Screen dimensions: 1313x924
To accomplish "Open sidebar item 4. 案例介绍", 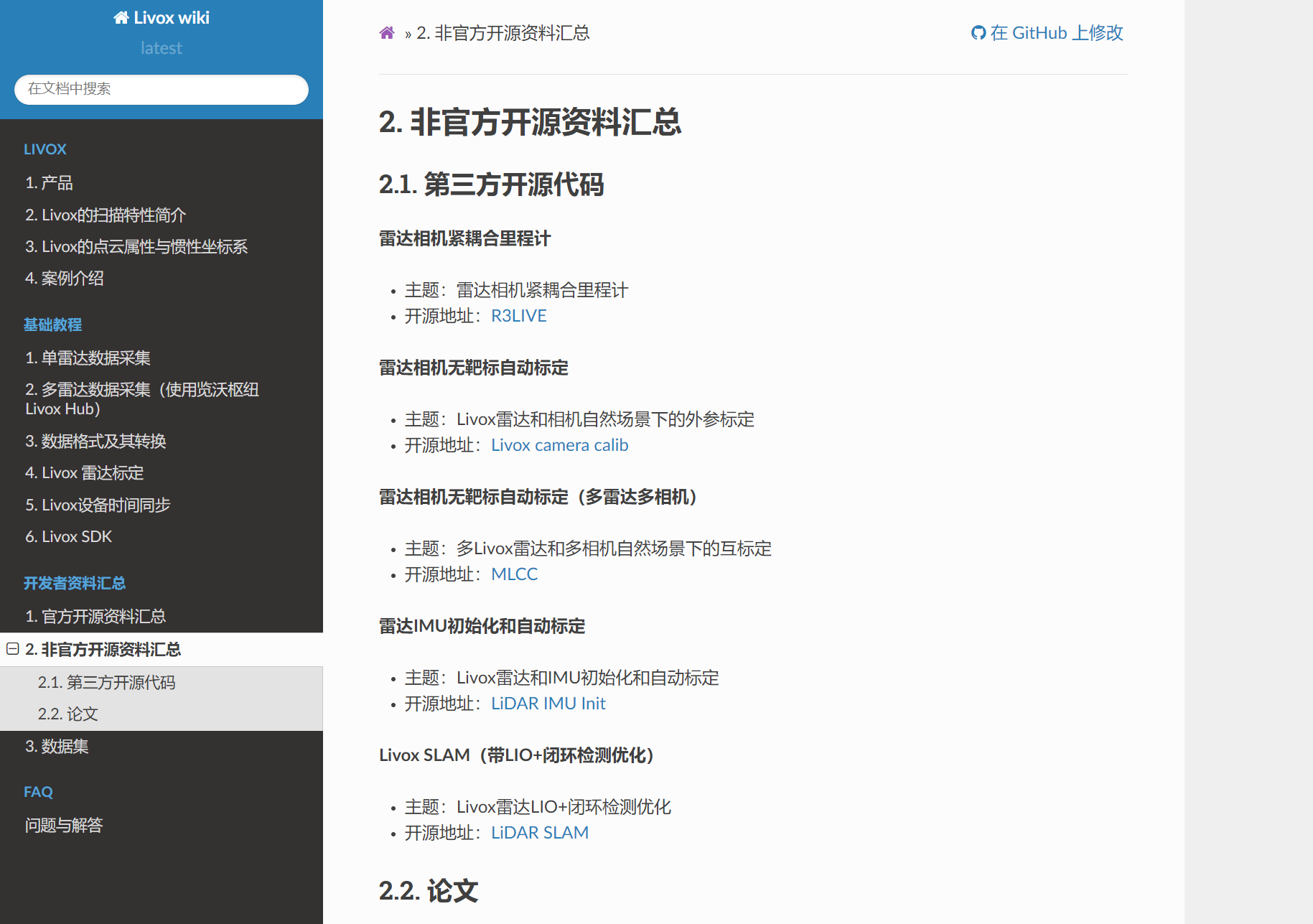I will [162, 278].
